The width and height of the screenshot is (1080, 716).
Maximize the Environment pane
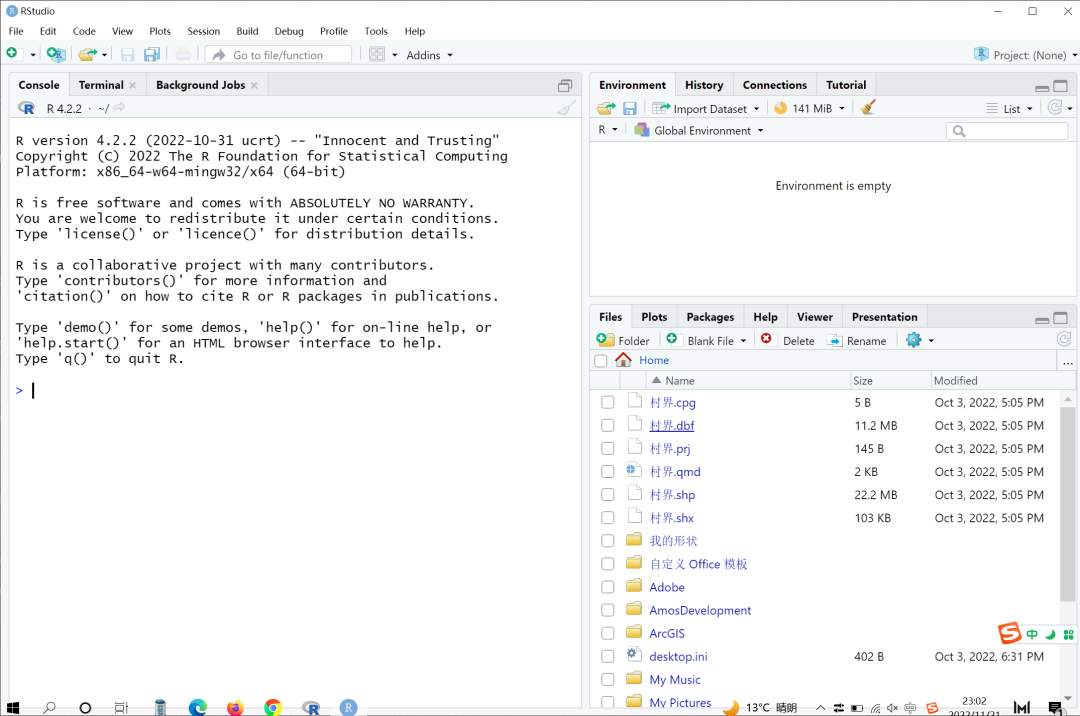[x=1061, y=86]
